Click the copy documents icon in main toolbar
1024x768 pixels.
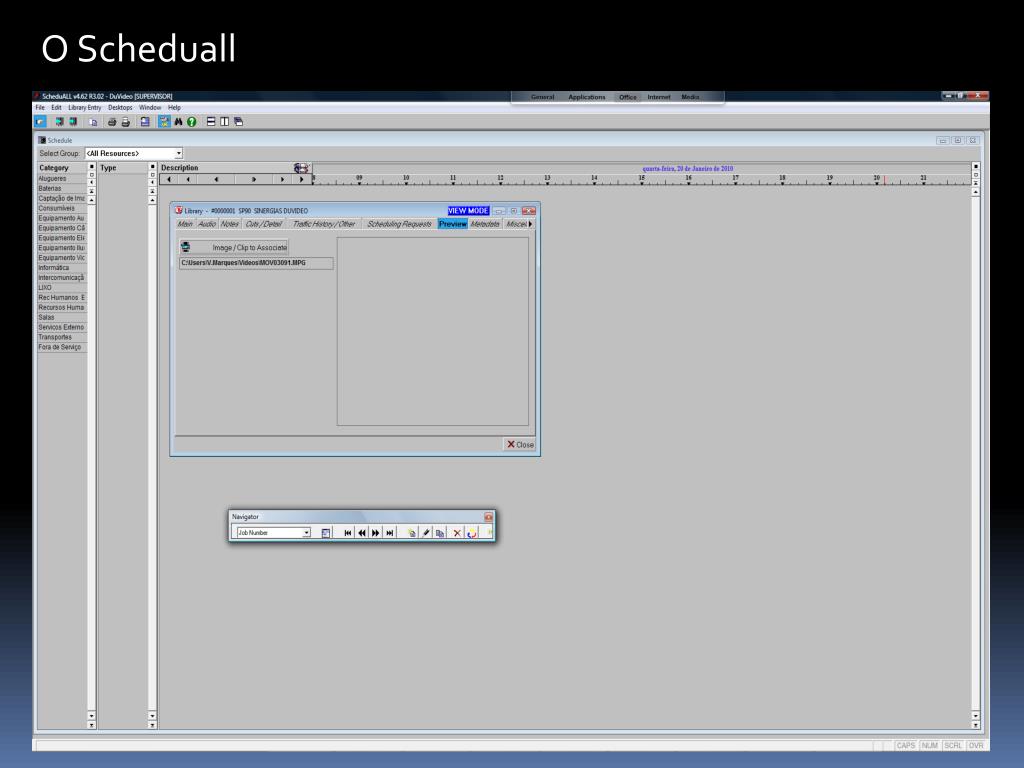(93, 122)
